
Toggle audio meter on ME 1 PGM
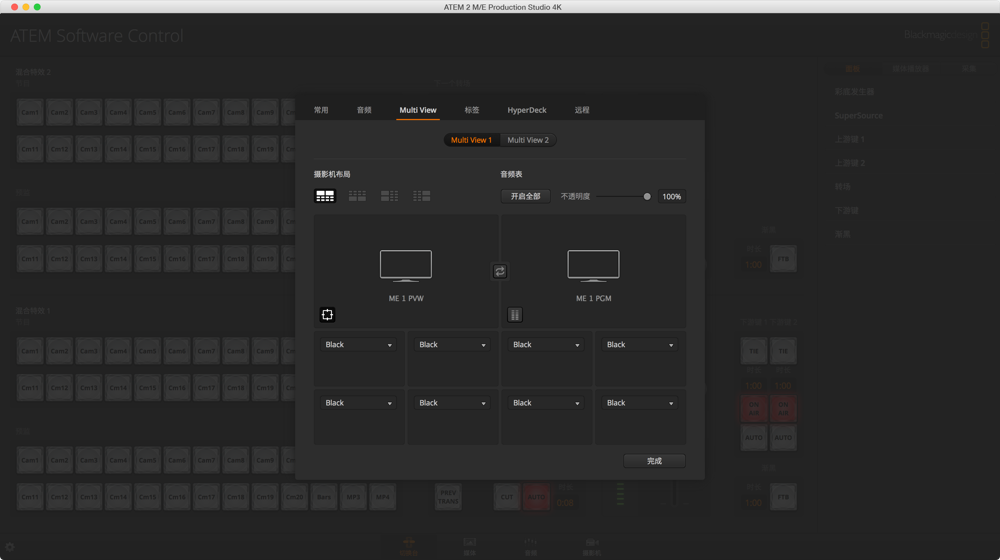point(515,314)
